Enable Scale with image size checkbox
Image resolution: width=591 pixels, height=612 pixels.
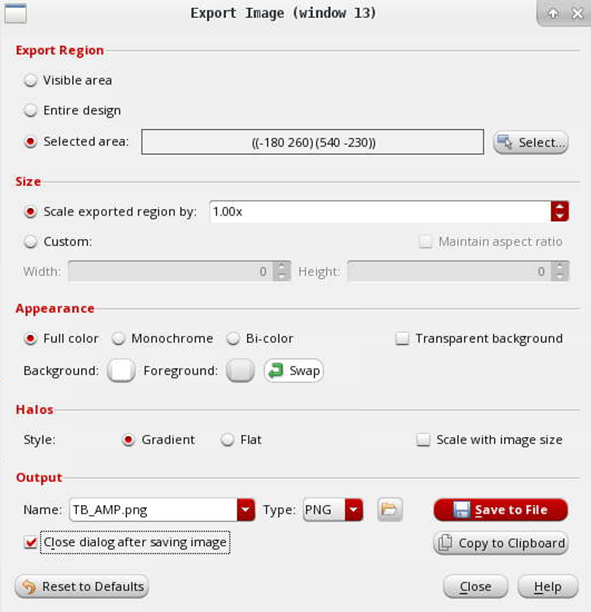423,440
